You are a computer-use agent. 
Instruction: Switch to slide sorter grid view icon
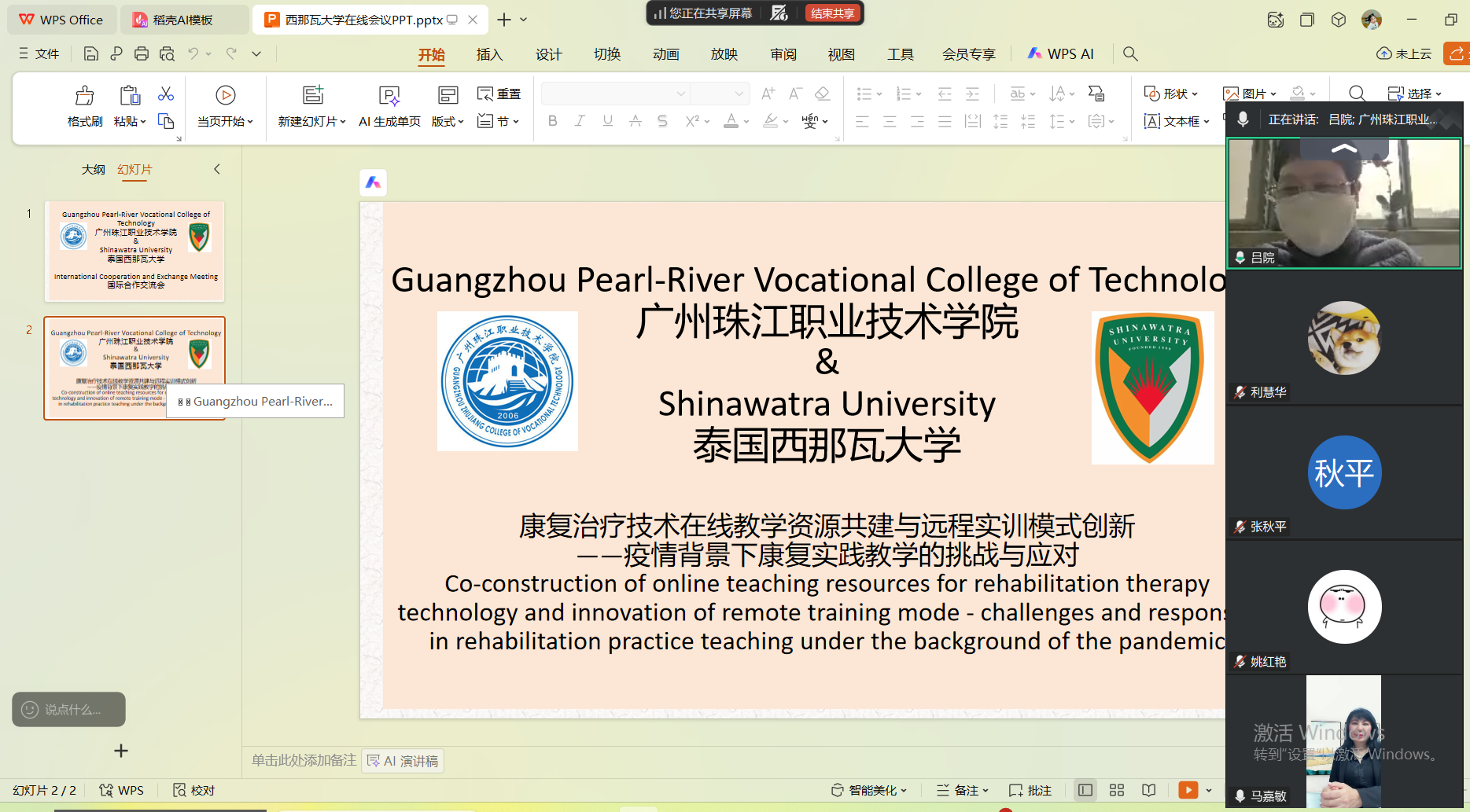(1117, 790)
